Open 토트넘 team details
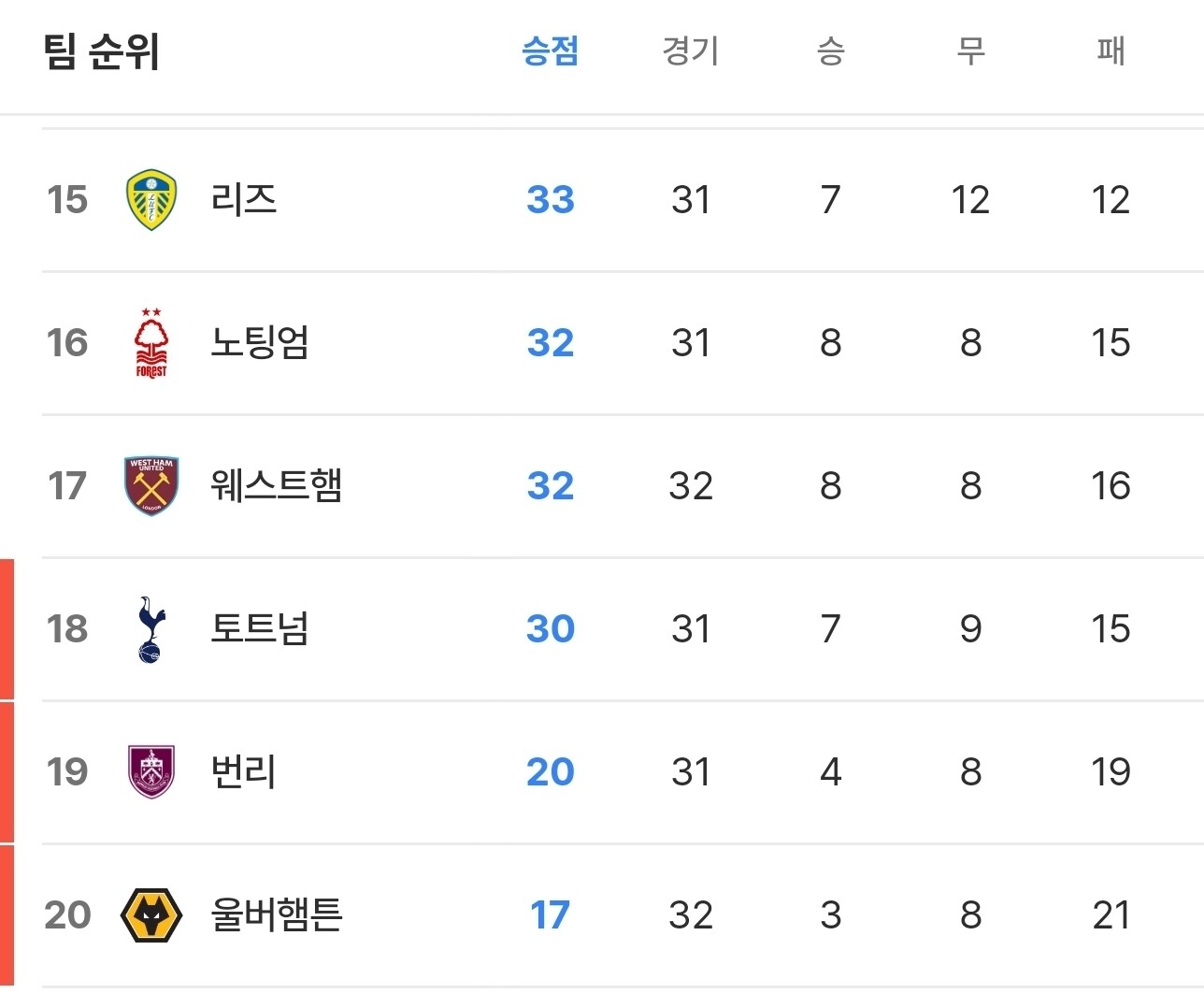The image size is (1204, 993). (259, 628)
